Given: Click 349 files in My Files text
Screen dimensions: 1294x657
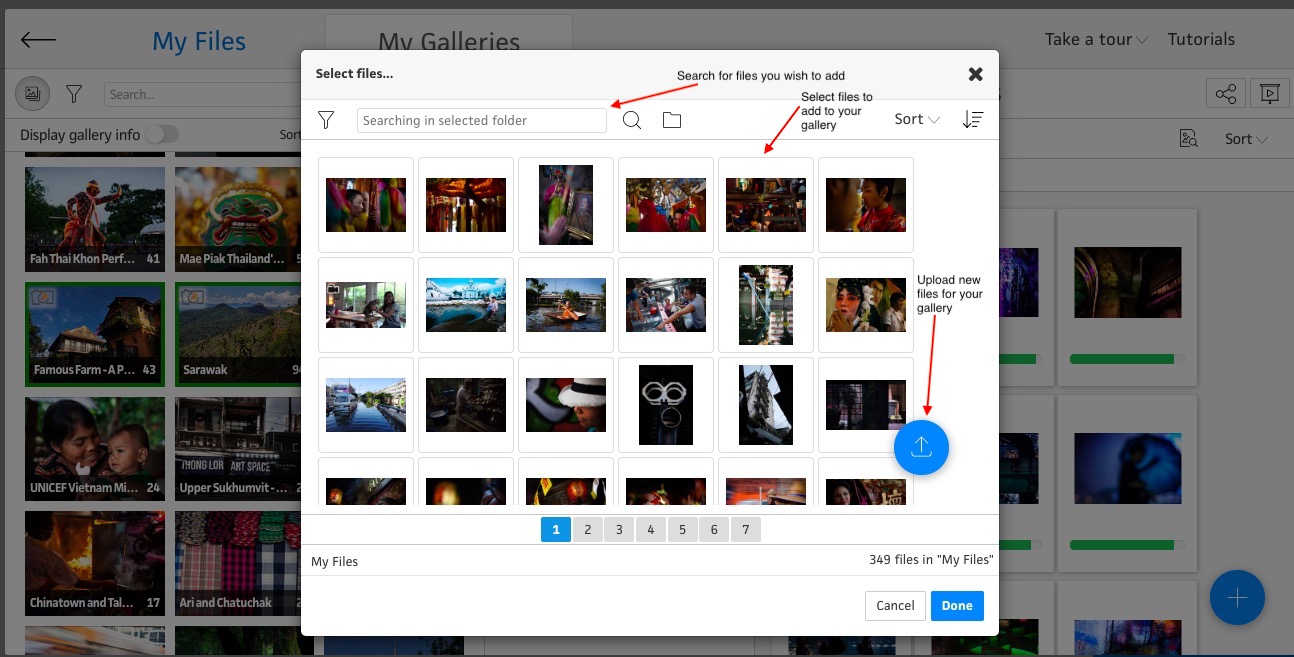Looking at the screenshot, I should (x=931, y=560).
